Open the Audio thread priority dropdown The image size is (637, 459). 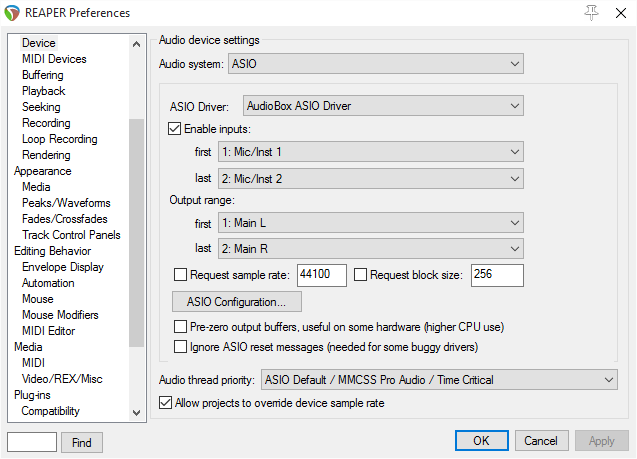(x=438, y=380)
